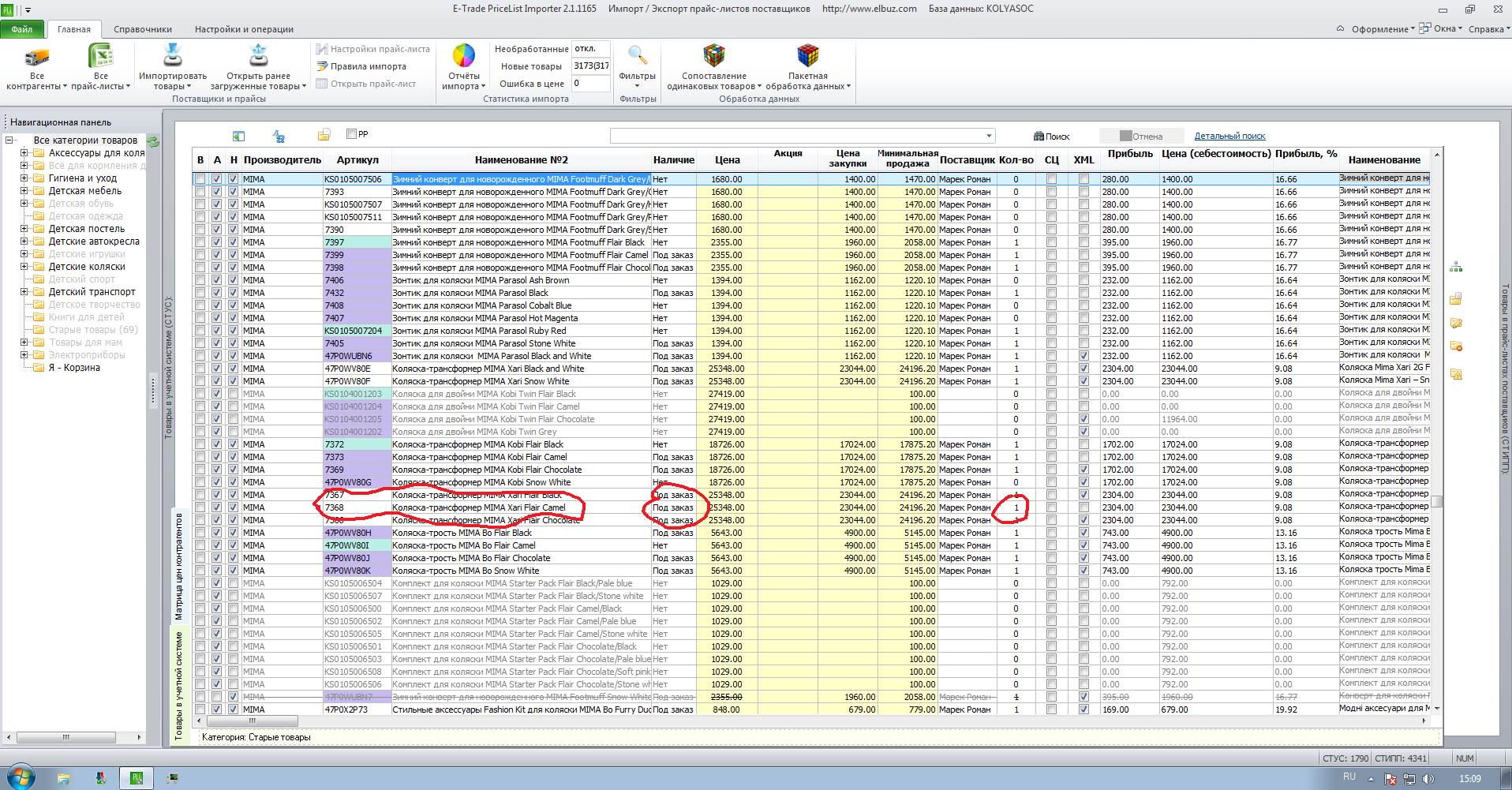Sort by the Цена column header

[728, 159]
